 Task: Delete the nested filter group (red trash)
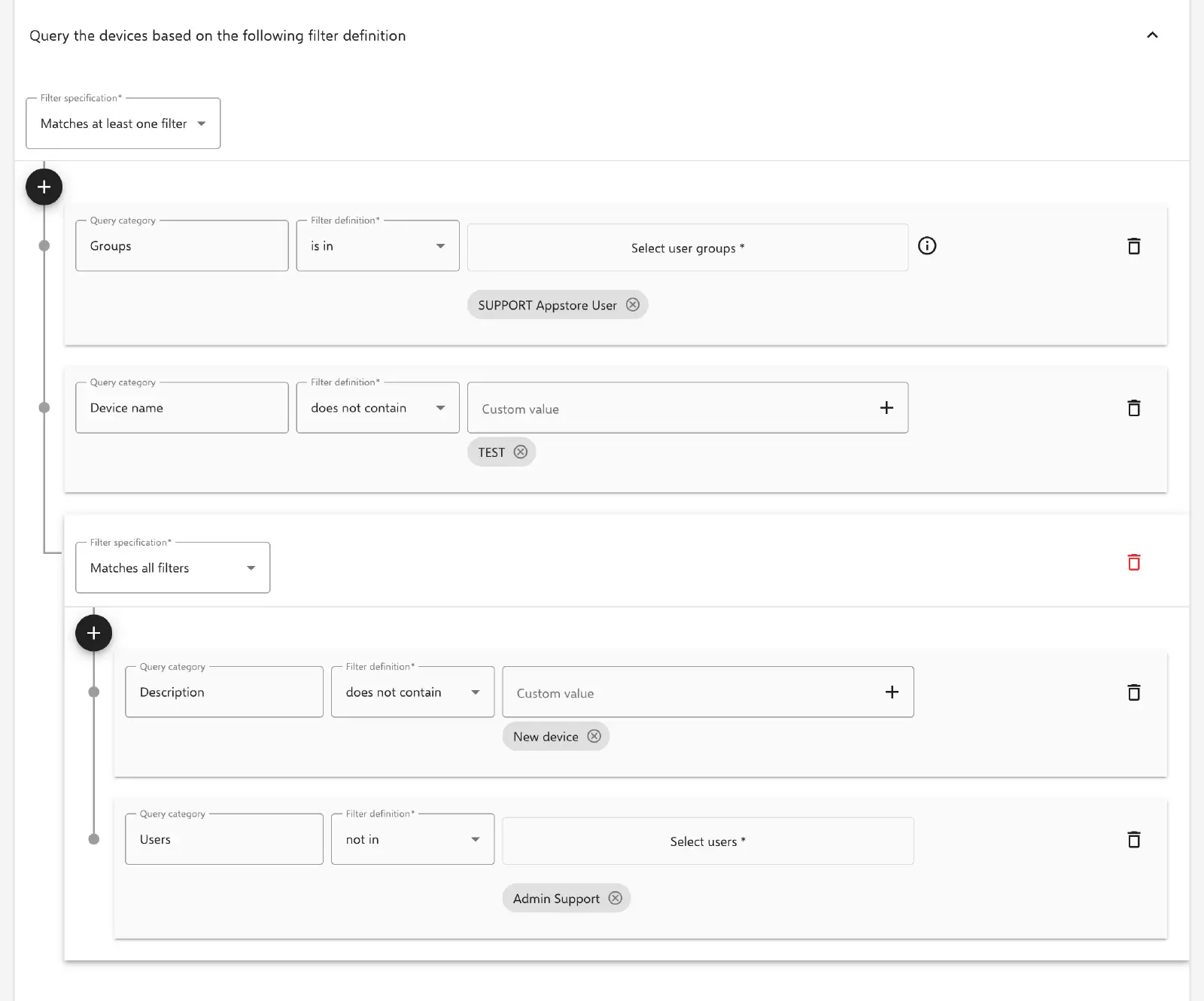(1134, 562)
